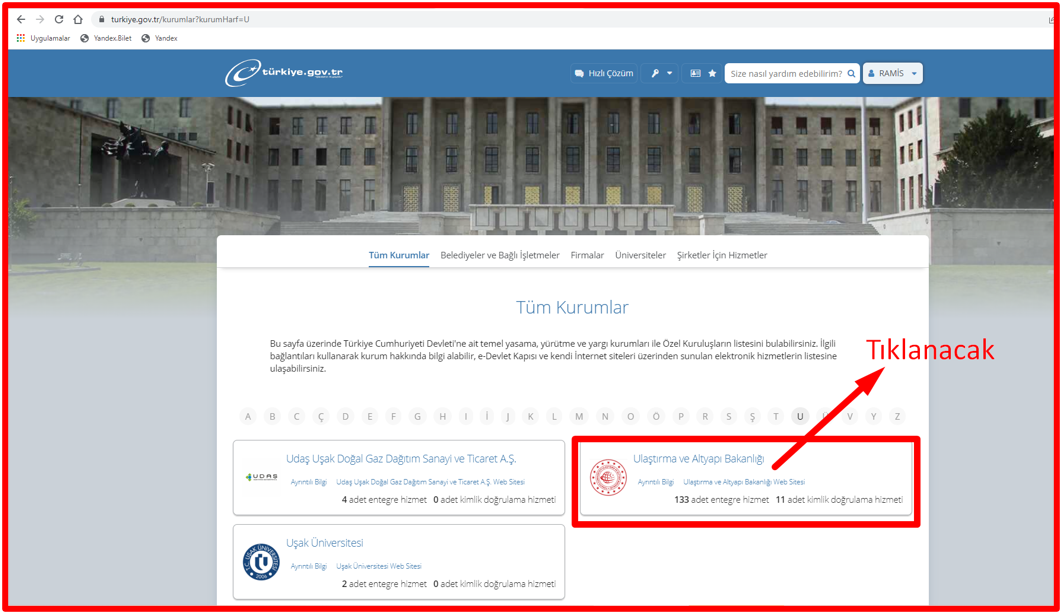Reload the page with refresh icon
The width and height of the screenshot is (1061, 612).
click(59, 20)
